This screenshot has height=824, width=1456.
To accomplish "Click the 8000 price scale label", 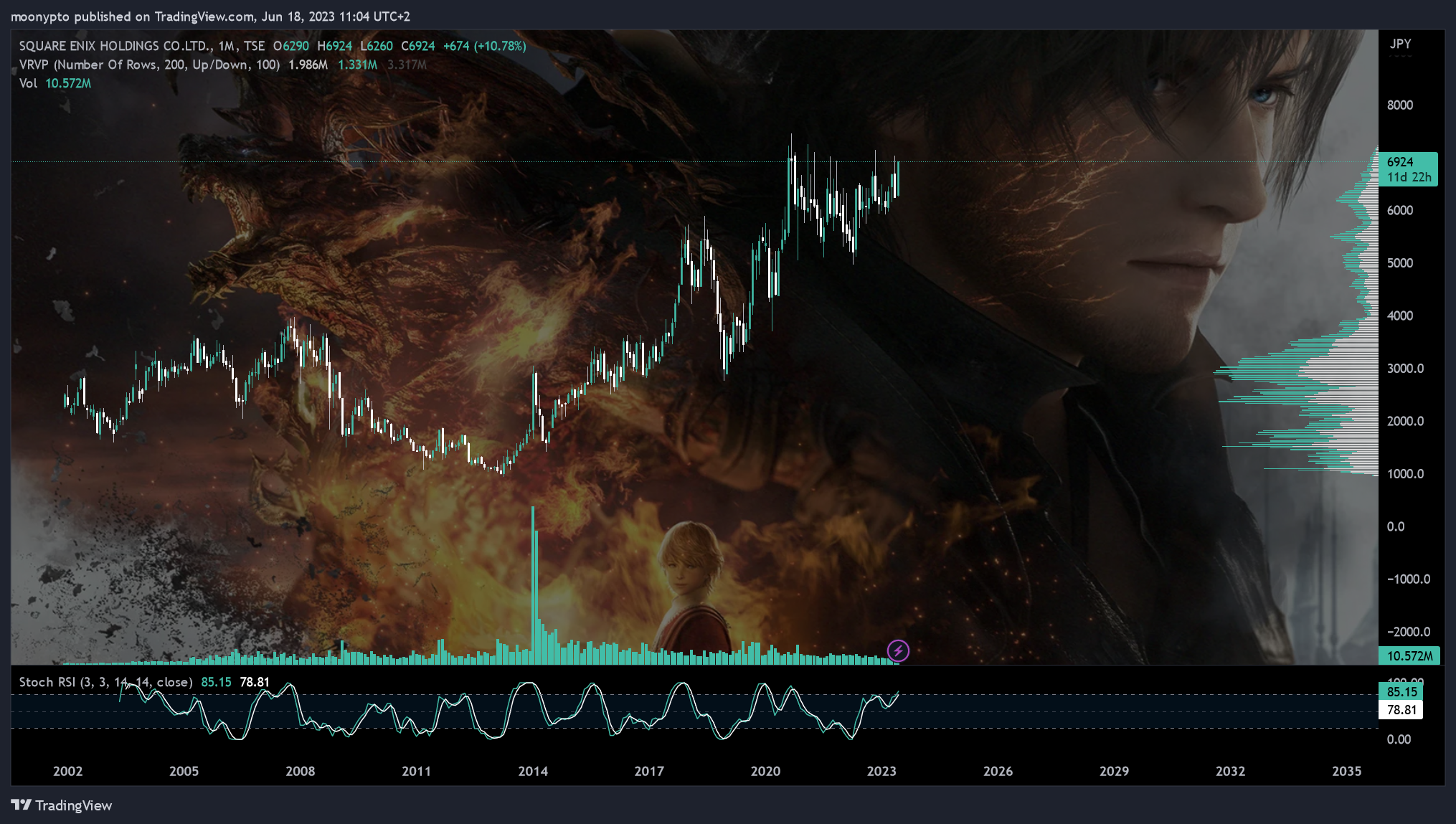I will pyautogui.click(x=1399, y=105).
